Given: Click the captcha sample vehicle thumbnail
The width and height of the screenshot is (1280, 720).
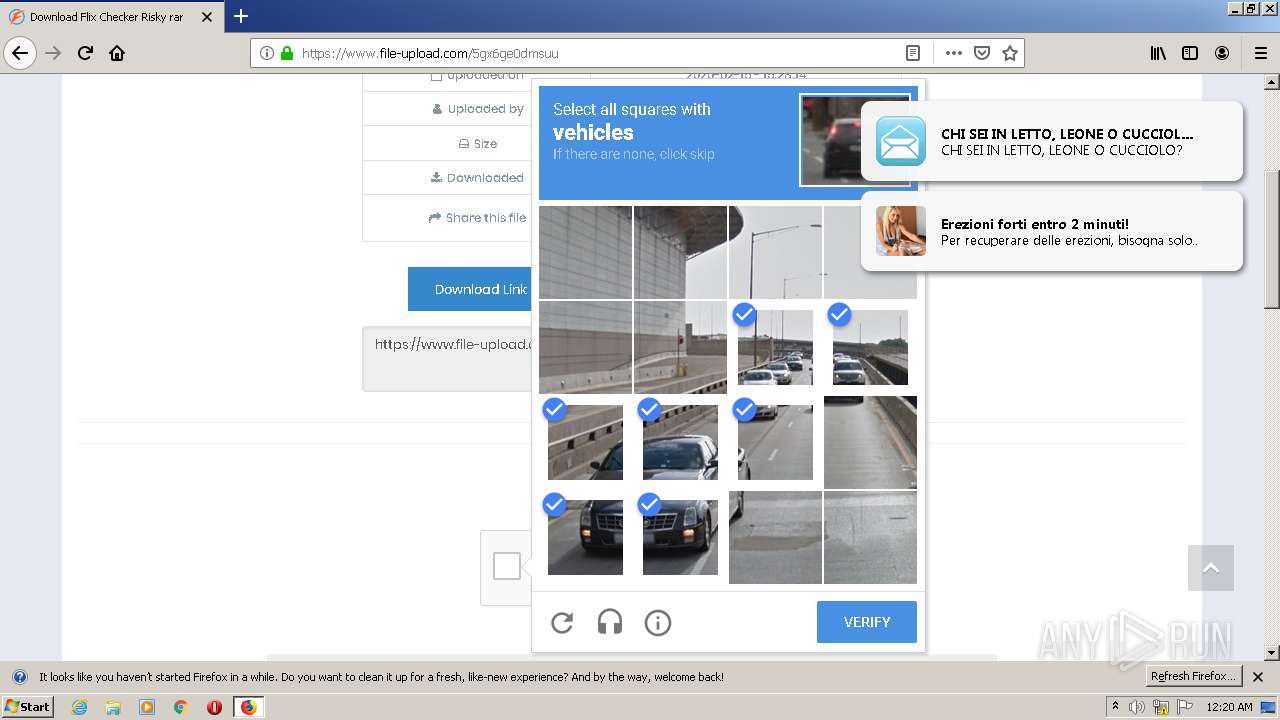Looking at the screenshot, I should [x=855, y=140].
